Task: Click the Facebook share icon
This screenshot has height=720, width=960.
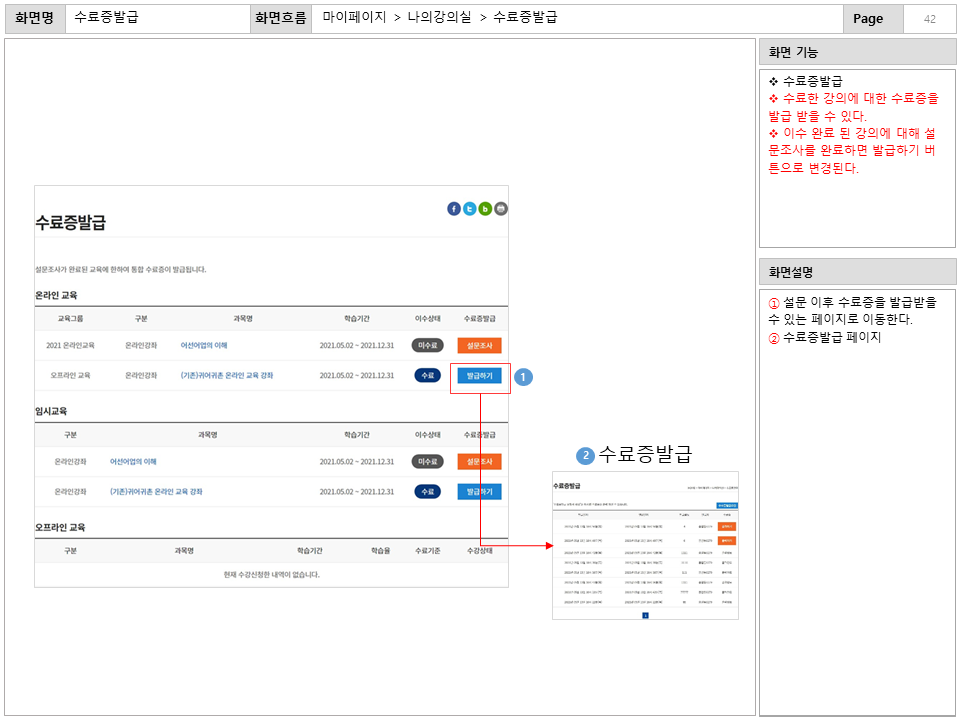Action: [454, 209]
